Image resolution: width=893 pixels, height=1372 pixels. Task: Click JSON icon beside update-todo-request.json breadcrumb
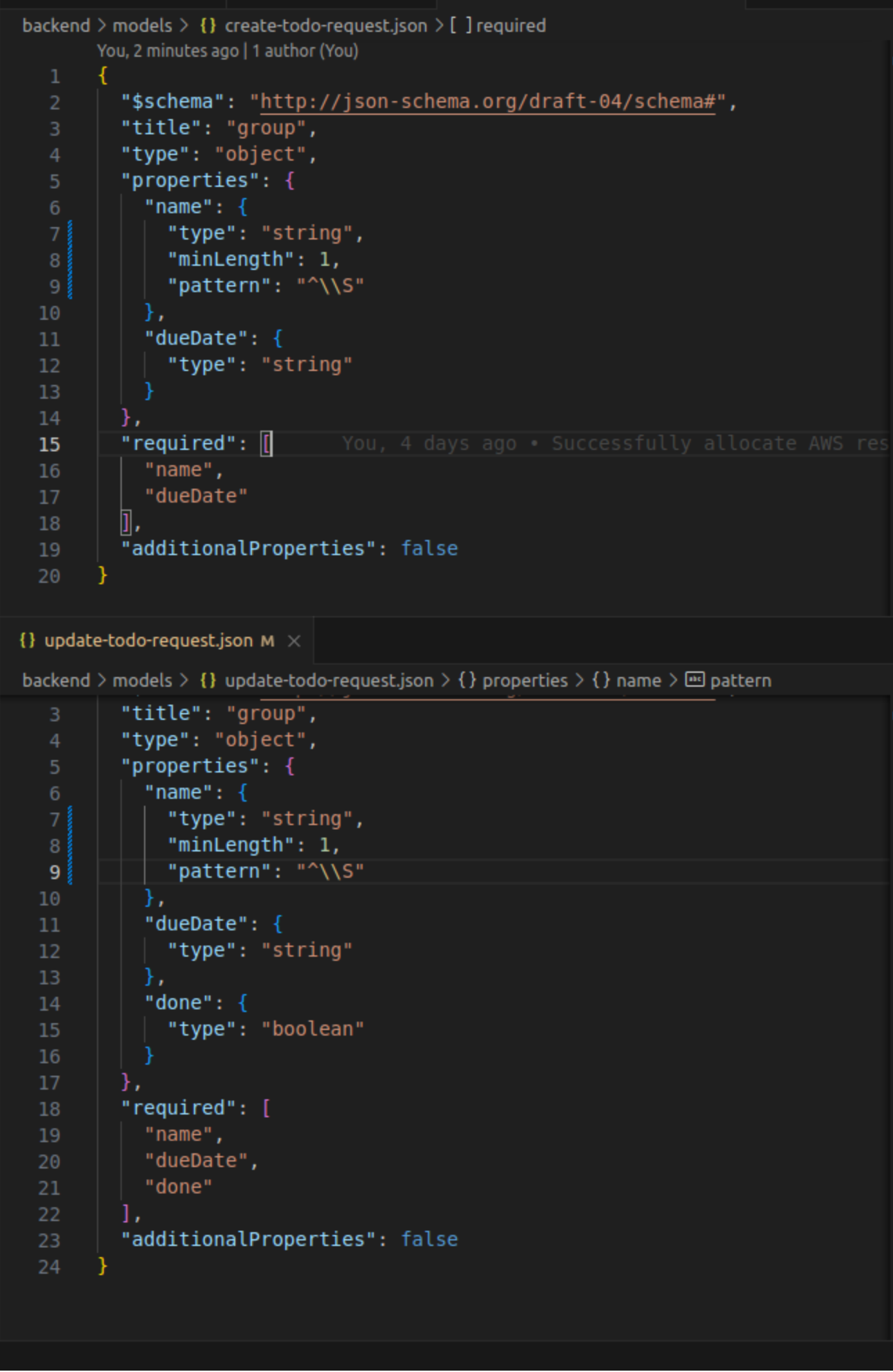[x=208, y=680]
